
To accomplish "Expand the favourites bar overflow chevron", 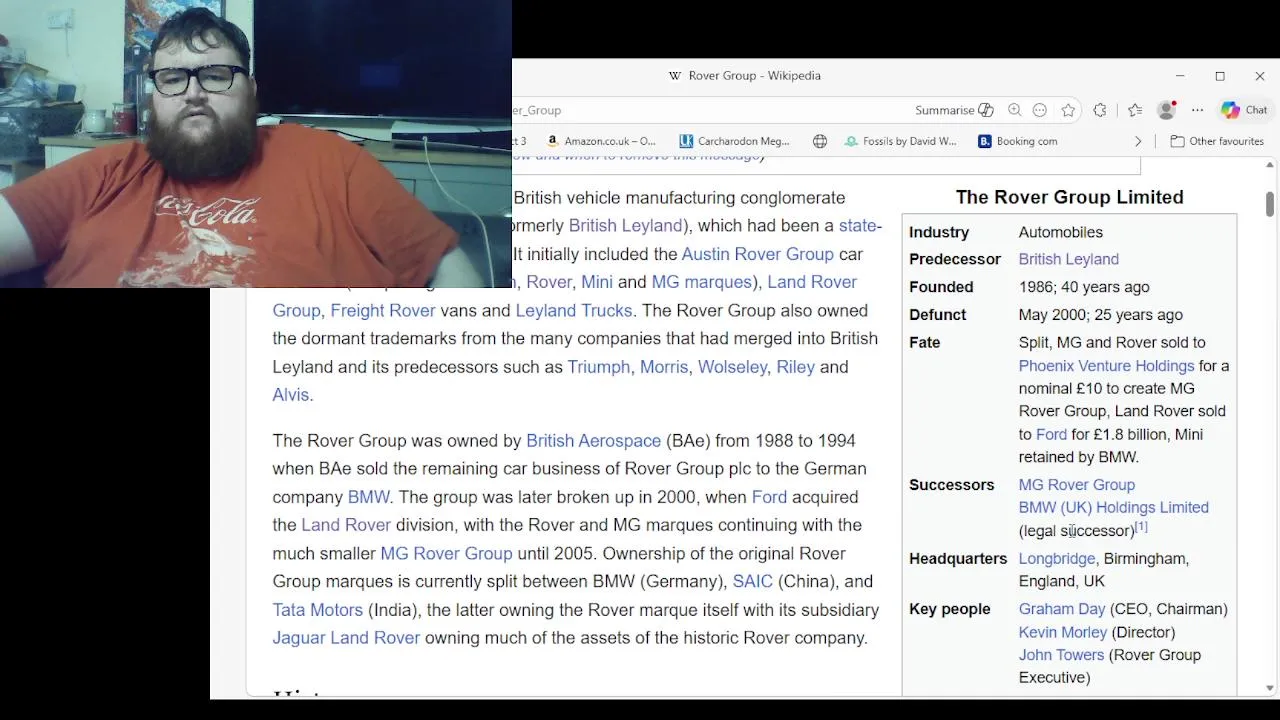I will [1138, 141].
